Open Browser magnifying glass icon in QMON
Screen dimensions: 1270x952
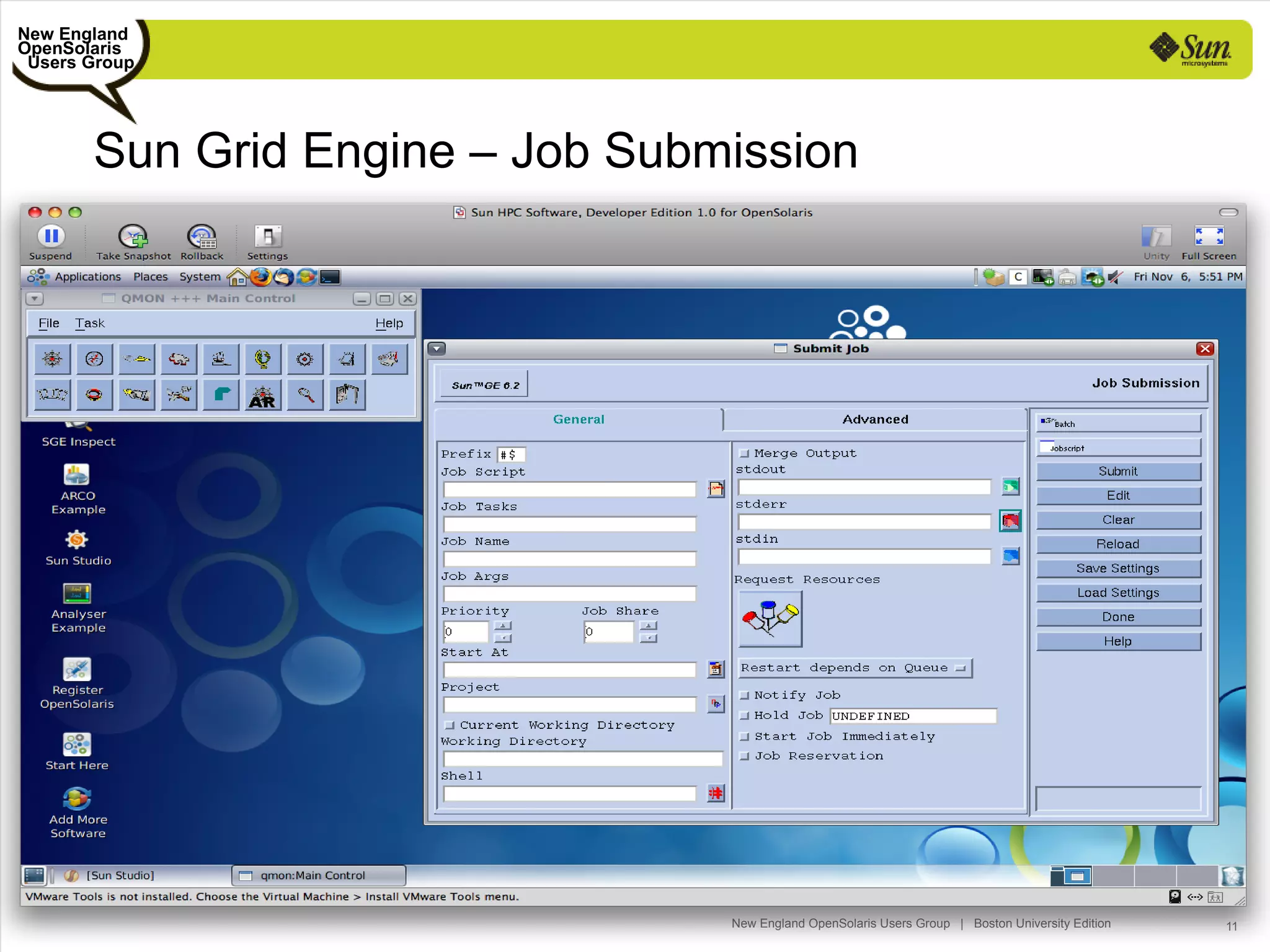[x=305, y=395]
